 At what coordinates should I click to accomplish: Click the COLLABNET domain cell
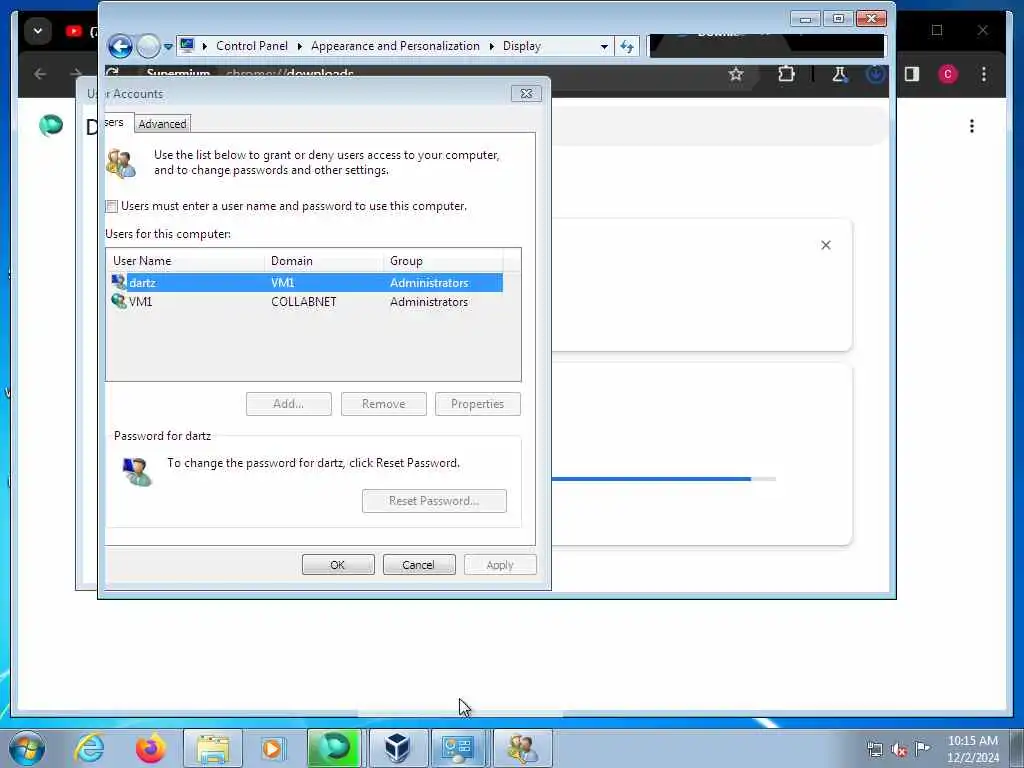pyautogui.click(x=304, y=302)
